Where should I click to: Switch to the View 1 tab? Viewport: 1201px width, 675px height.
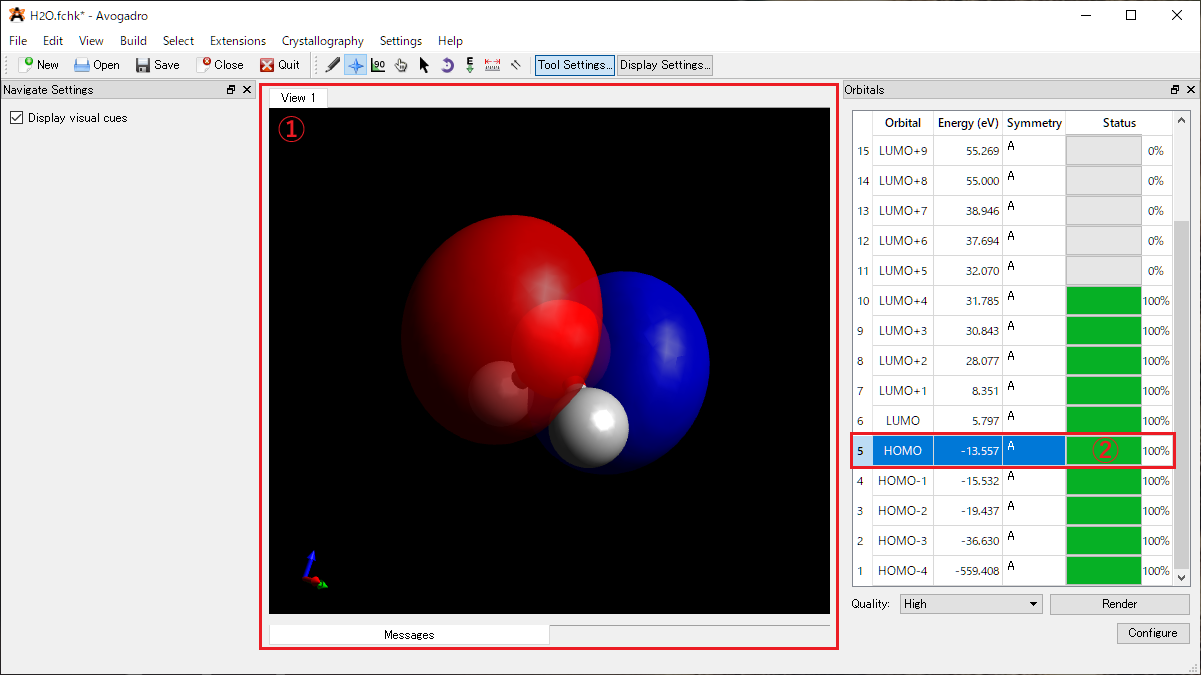click(x=297, y=97)
